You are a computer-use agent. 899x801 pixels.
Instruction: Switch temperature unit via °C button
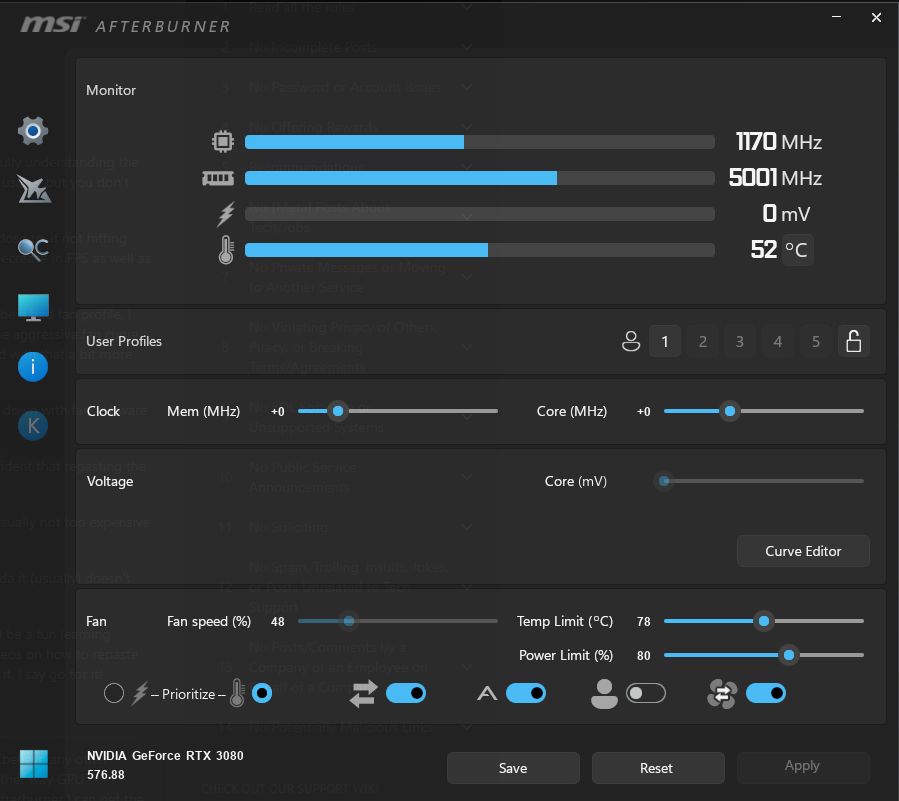798,250
